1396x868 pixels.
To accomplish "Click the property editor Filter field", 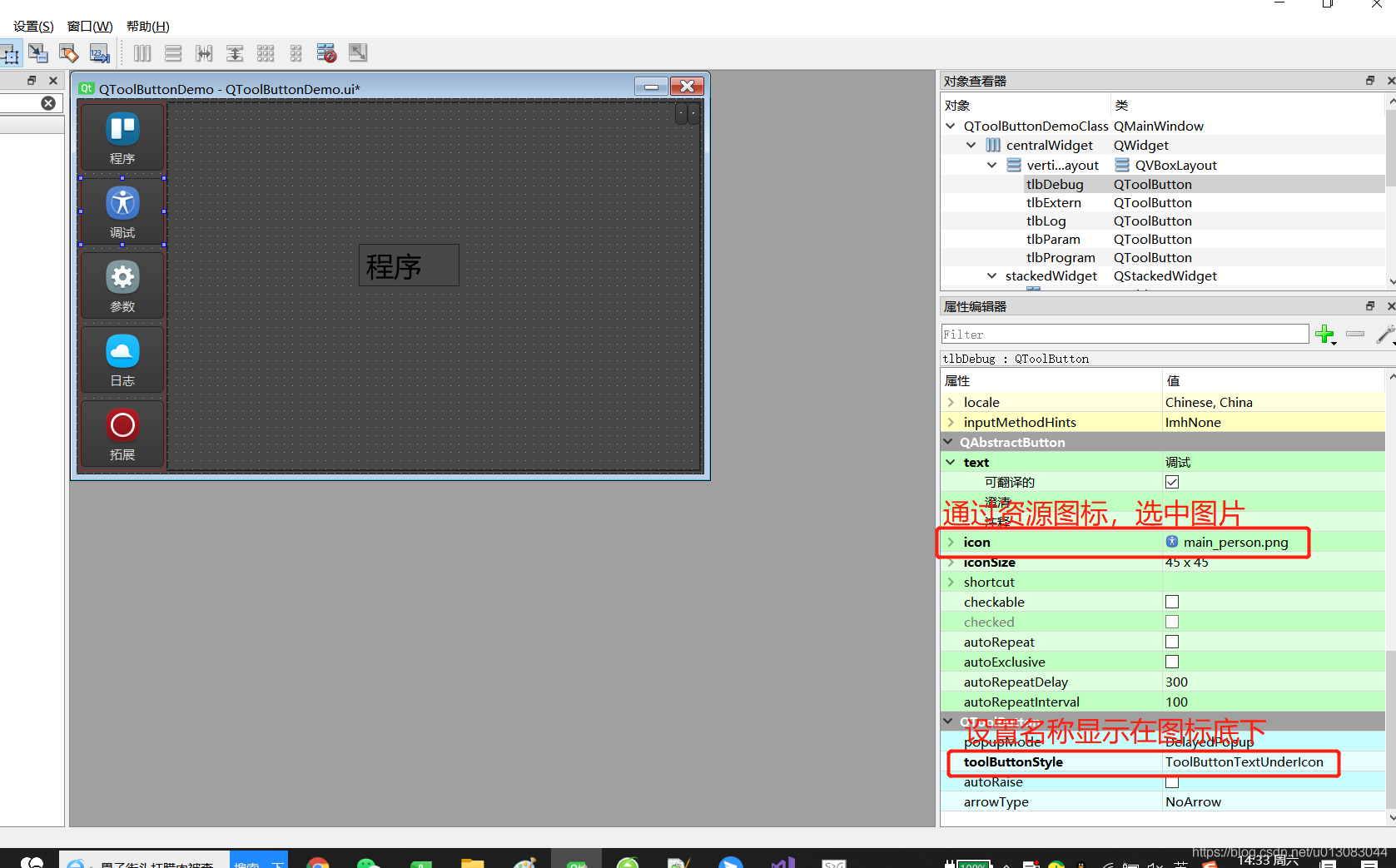I will (x=1125, y=335).
